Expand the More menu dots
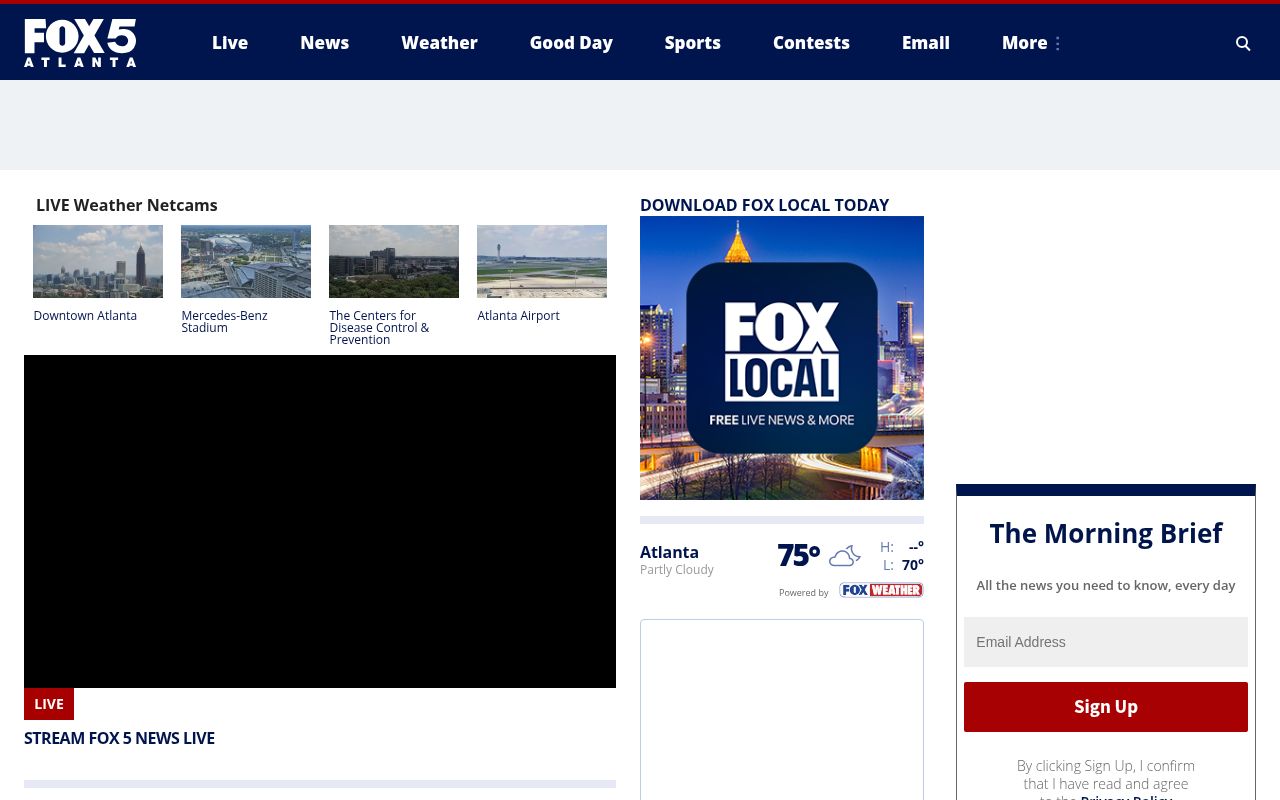 1058,43
